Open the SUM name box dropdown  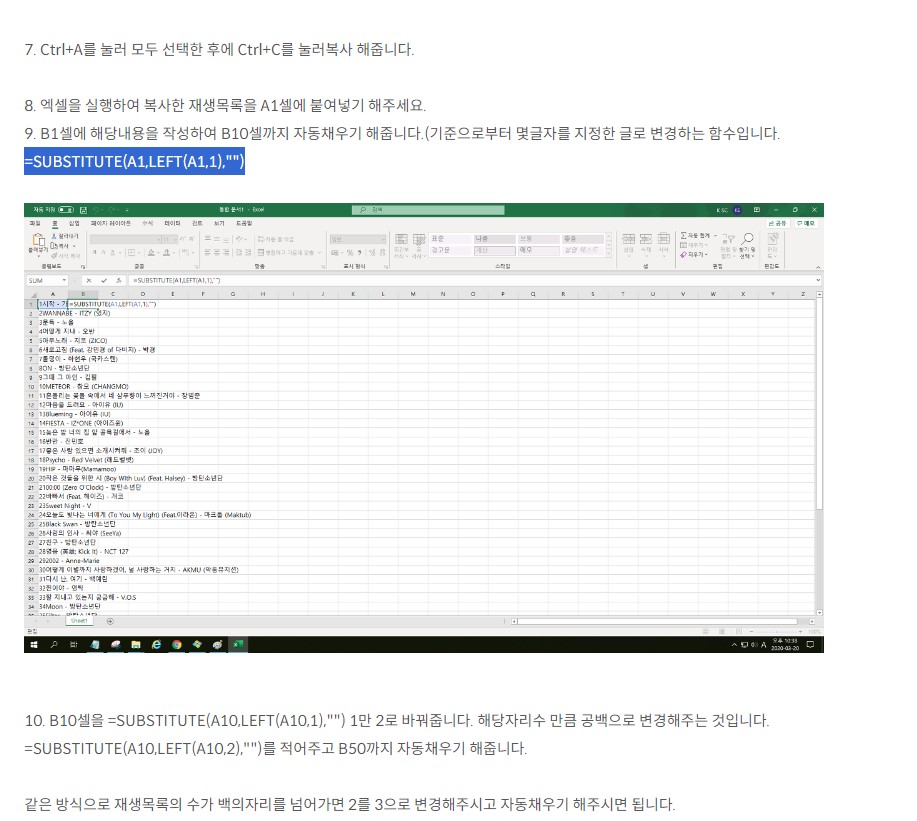64,281
